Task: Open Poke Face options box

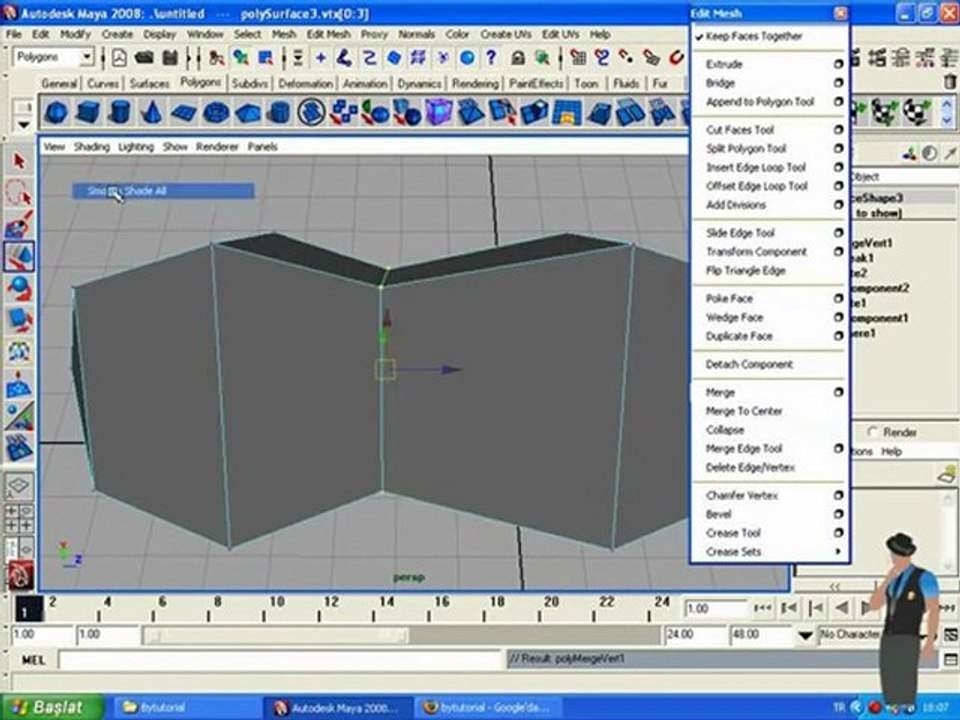Action: click(x=838, y=298)
